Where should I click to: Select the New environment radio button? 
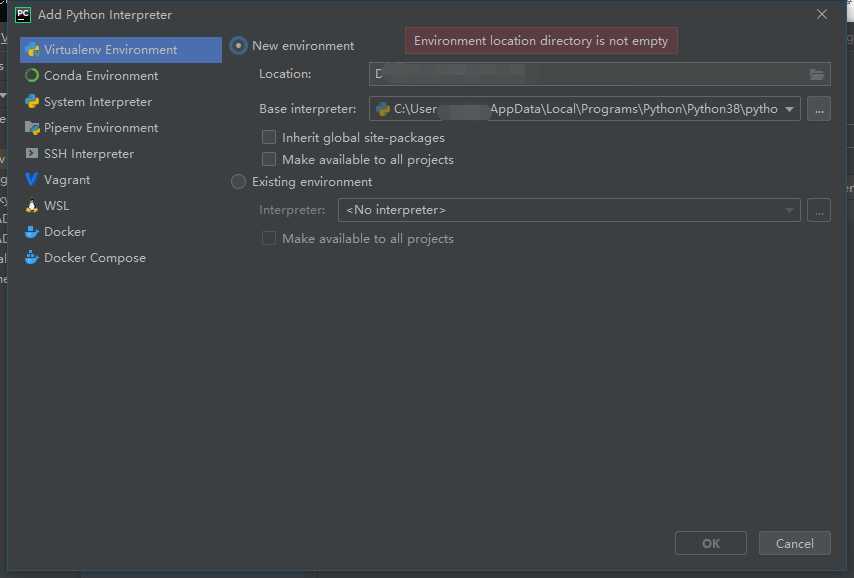(239, 46)
